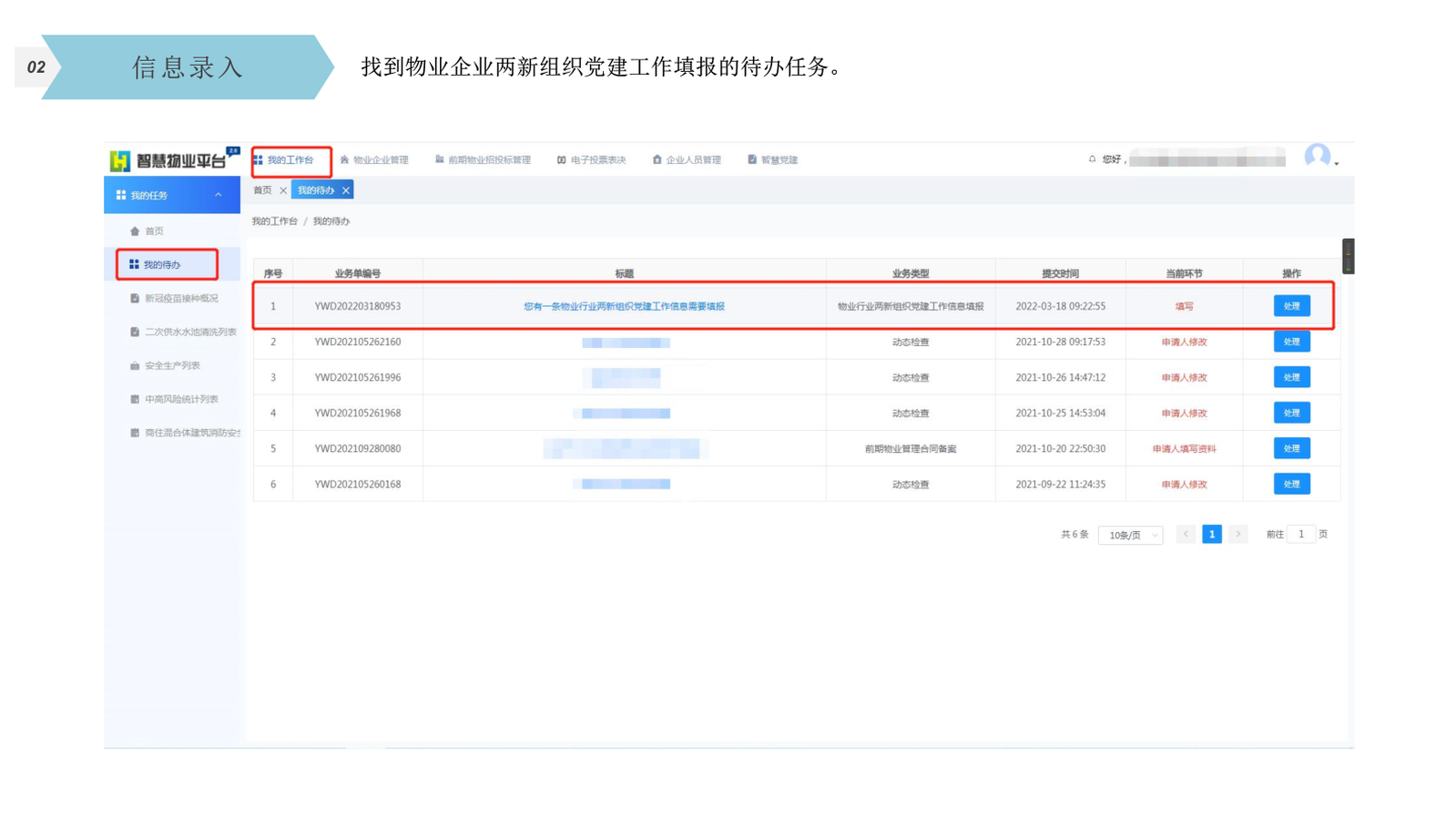The image size is (1456, 819).
Task: Switch to the 我的待办 page tab
Action: [315, 190]
